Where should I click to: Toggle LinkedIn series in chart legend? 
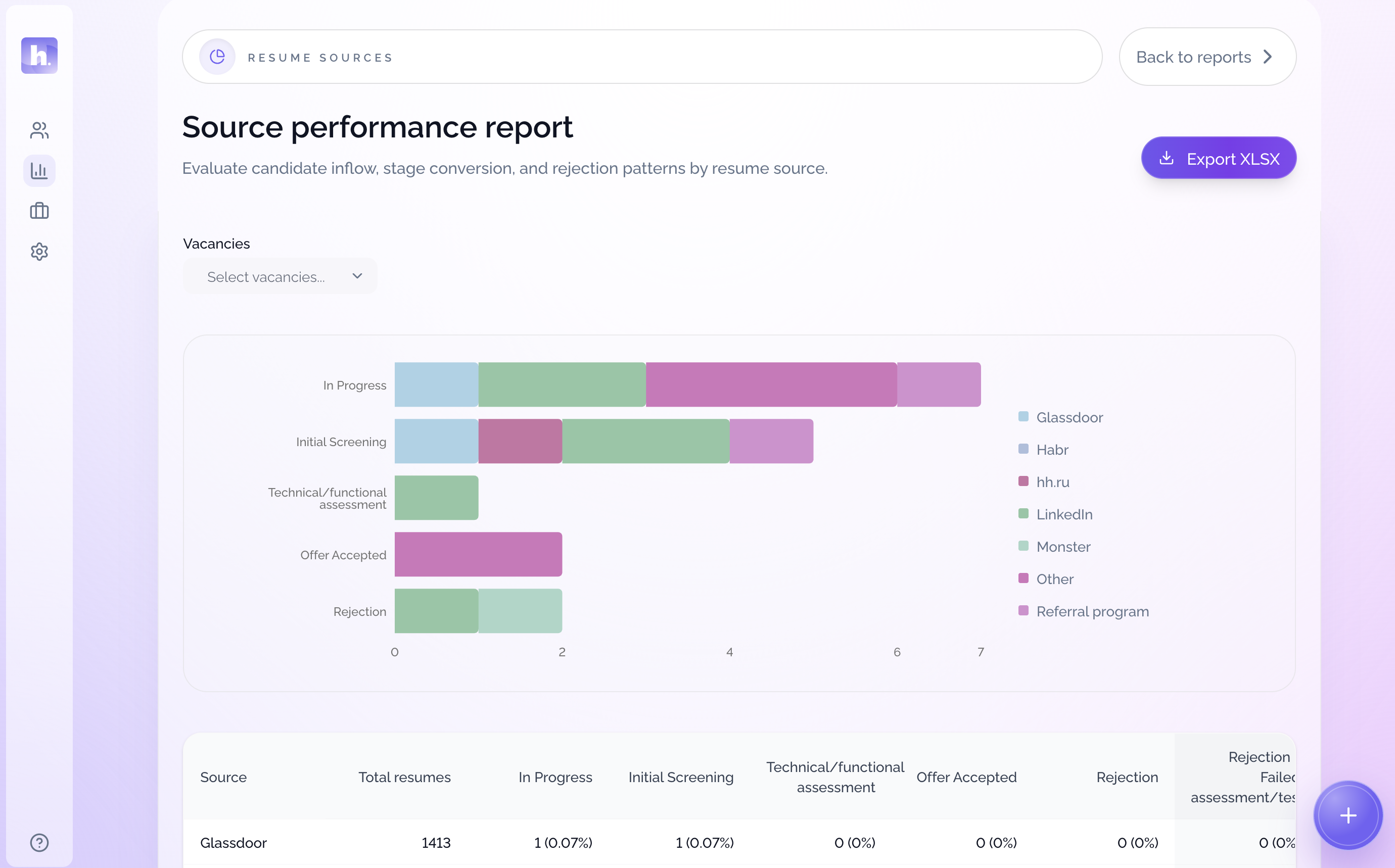(x=1063, y=514)
